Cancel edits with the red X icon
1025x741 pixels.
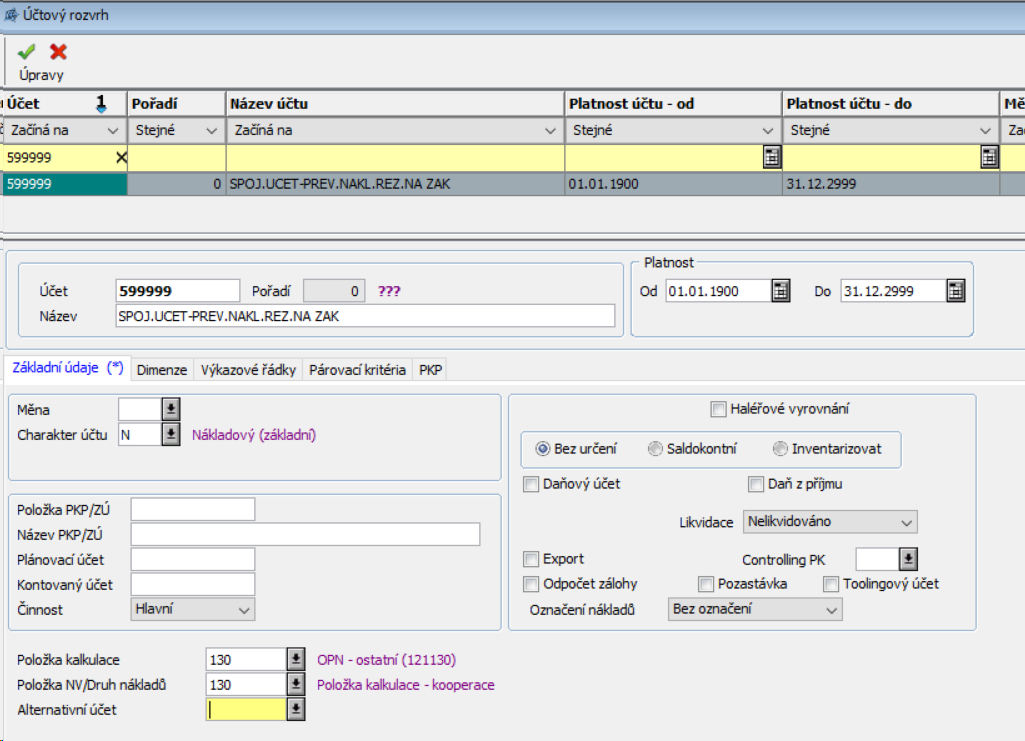59,52
